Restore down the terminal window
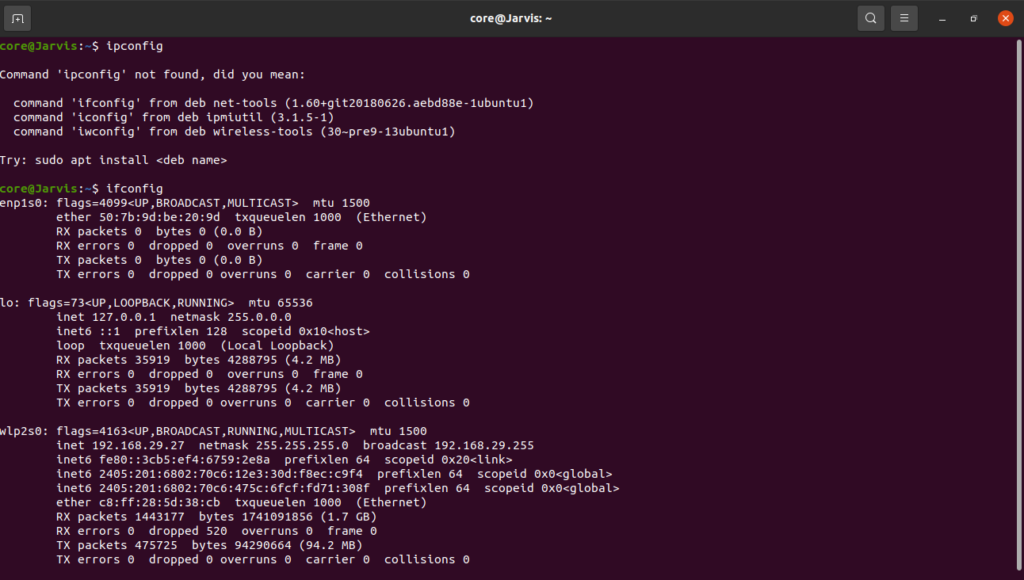This screenshot has height=580, width=1024. (x=974, y=19)
